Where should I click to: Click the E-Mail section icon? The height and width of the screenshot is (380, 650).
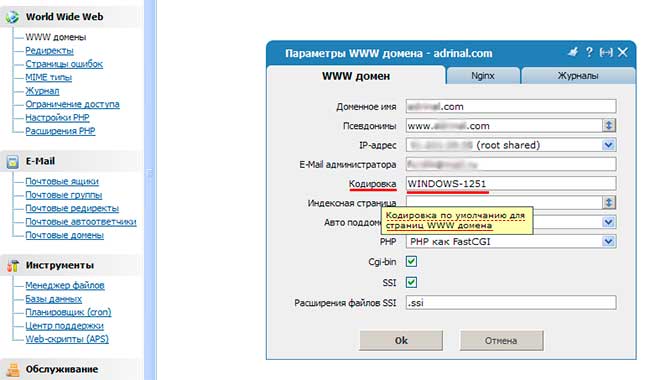[x=12, y=162]
